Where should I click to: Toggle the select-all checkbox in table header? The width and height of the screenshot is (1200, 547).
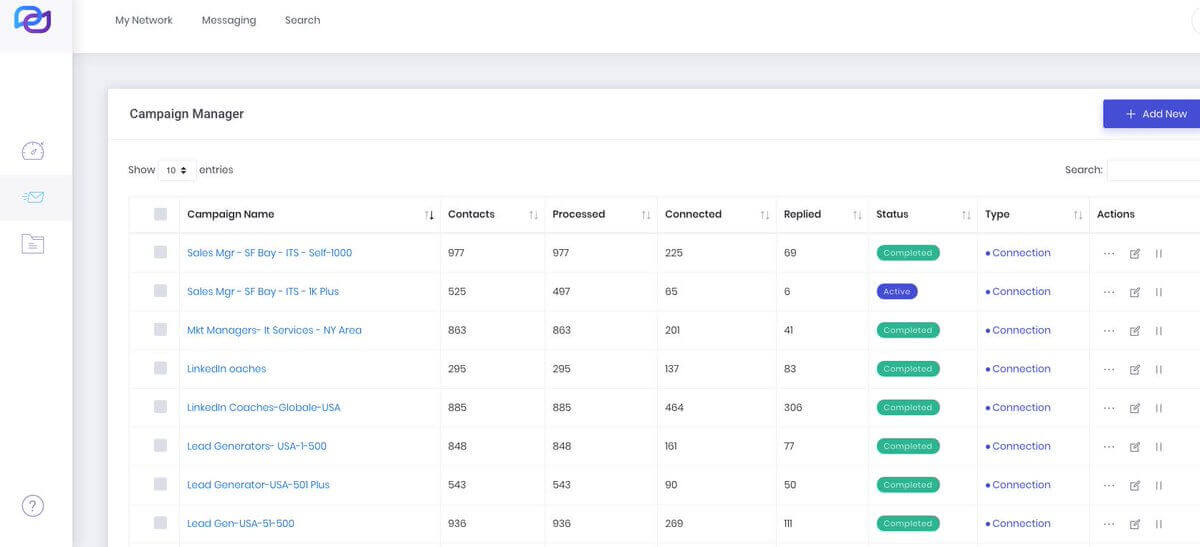click(160, 214)
